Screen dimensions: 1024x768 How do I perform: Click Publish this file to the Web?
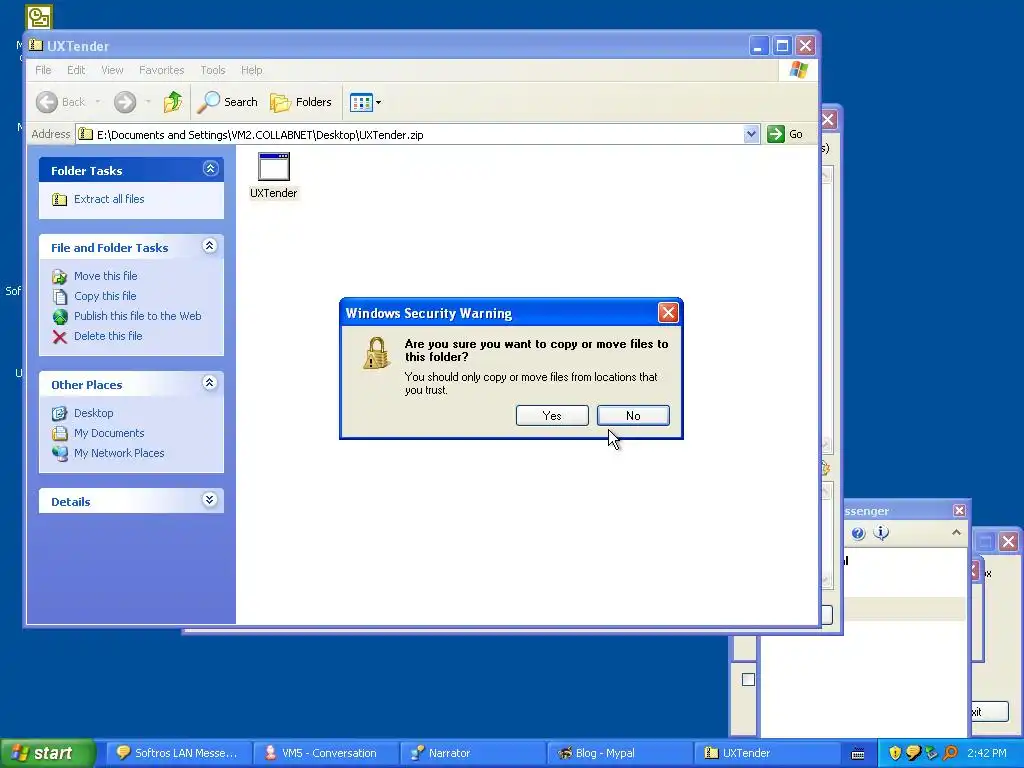click(137, 316)
